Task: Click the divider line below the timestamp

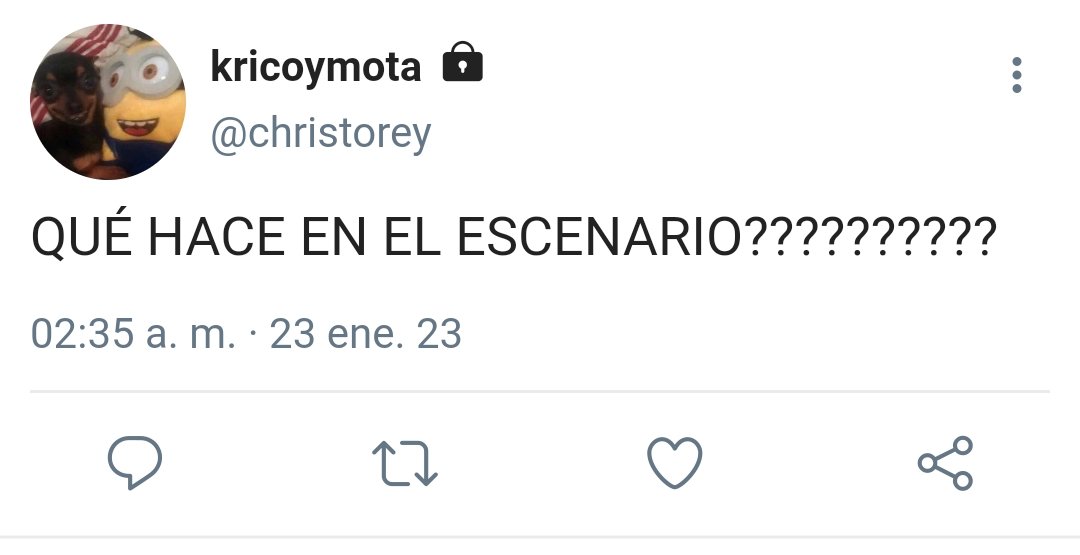Action: tap(540, 392)
